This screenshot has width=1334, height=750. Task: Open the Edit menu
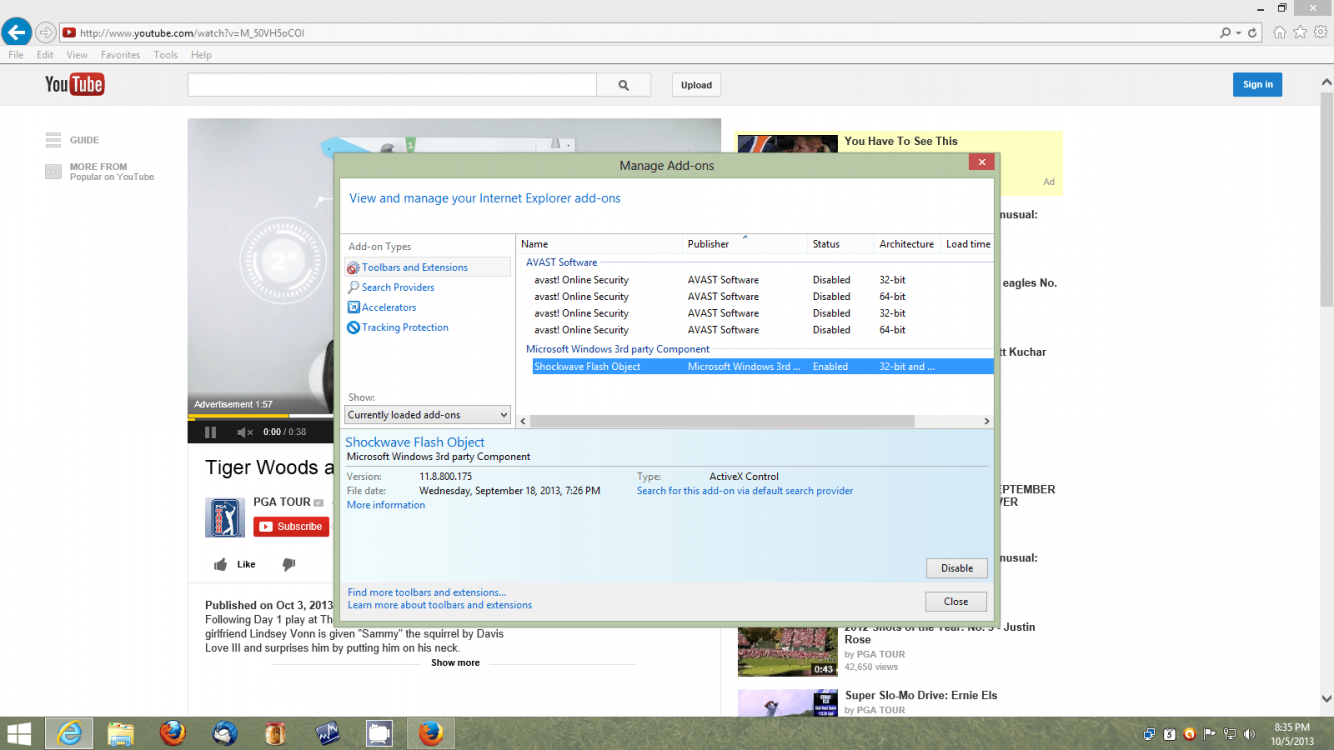(x=45, y=55)
